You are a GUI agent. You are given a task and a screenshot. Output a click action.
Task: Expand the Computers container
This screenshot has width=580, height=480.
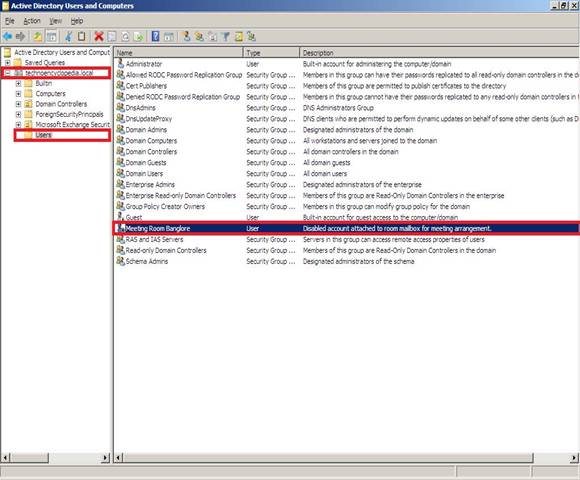(x=18, y=94)
